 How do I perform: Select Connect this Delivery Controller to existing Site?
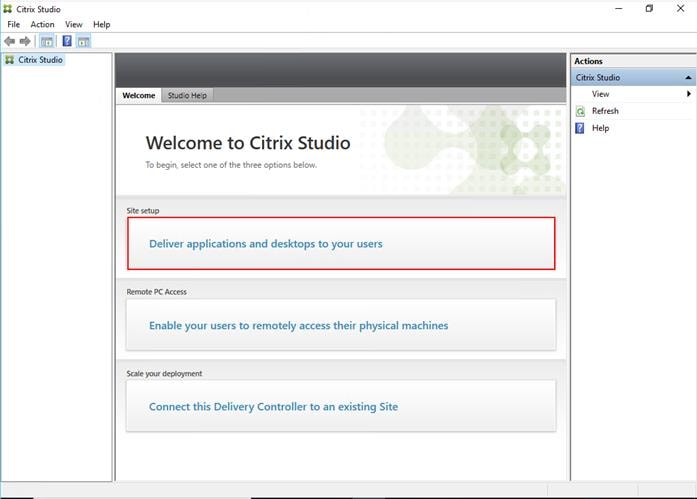pyautogui.click(x=341, y=406)
